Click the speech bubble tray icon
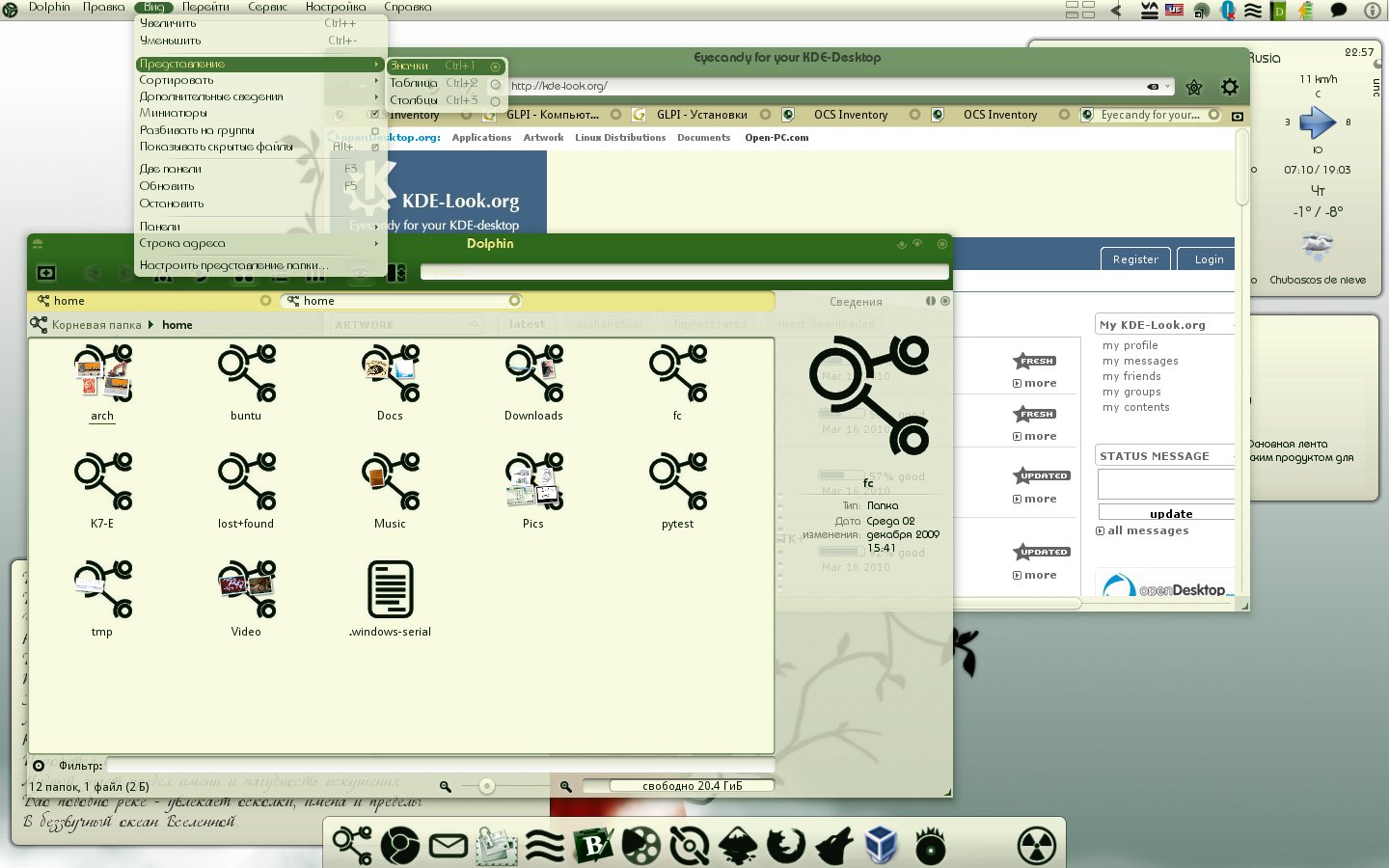Image resolution: width=1389 pixels, height=868 pixels. coord(1338,11)
